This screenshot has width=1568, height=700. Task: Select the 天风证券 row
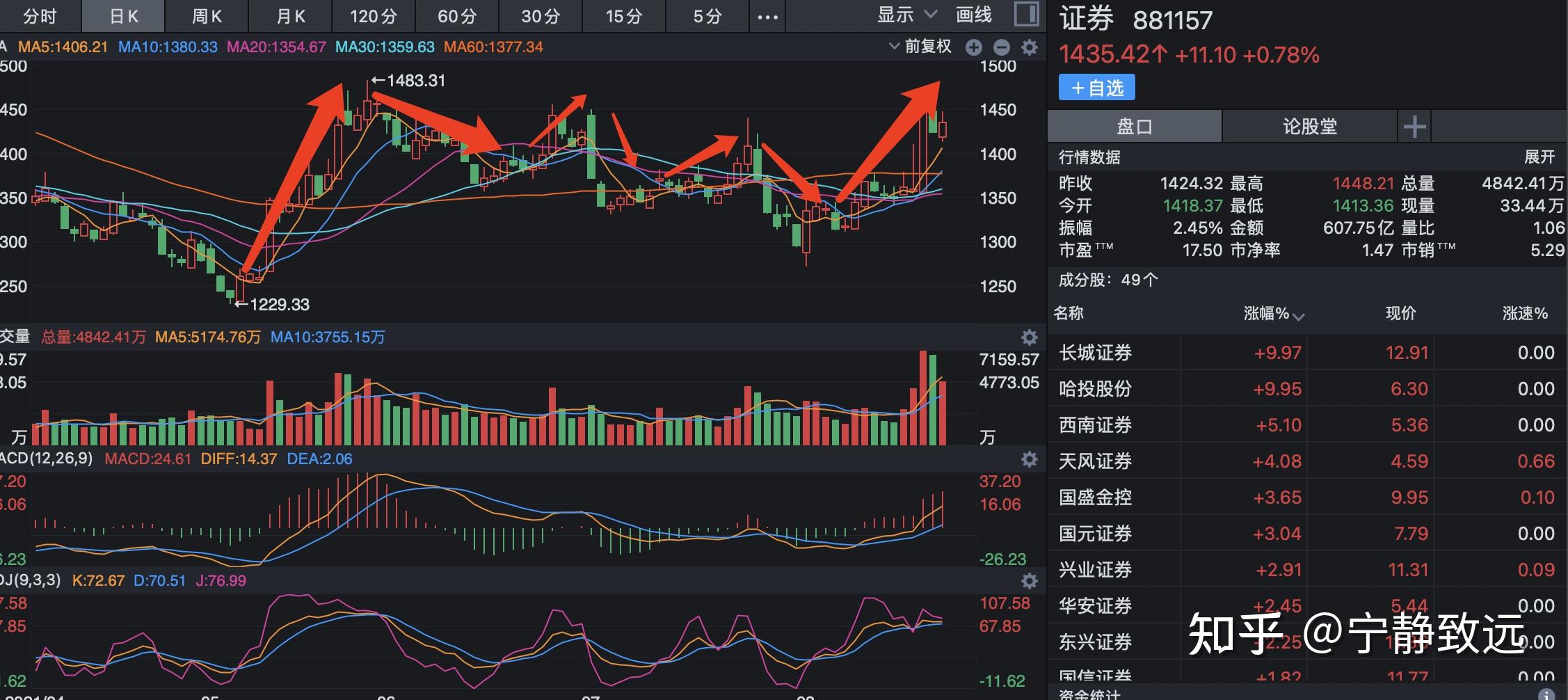tap(1307, 461)
